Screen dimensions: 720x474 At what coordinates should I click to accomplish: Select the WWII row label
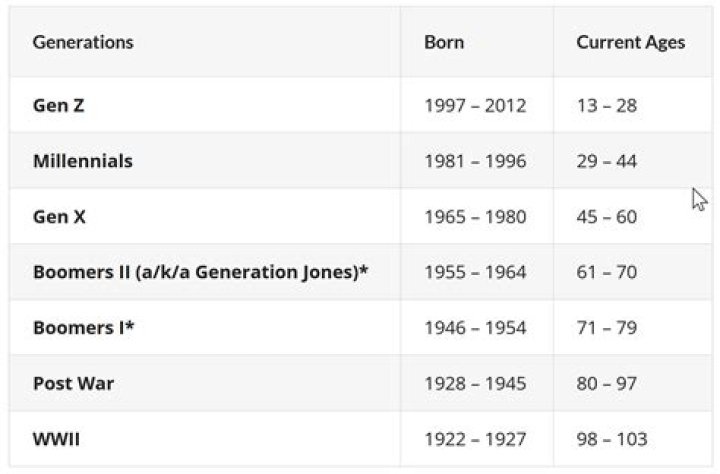(x=56, y=438)
